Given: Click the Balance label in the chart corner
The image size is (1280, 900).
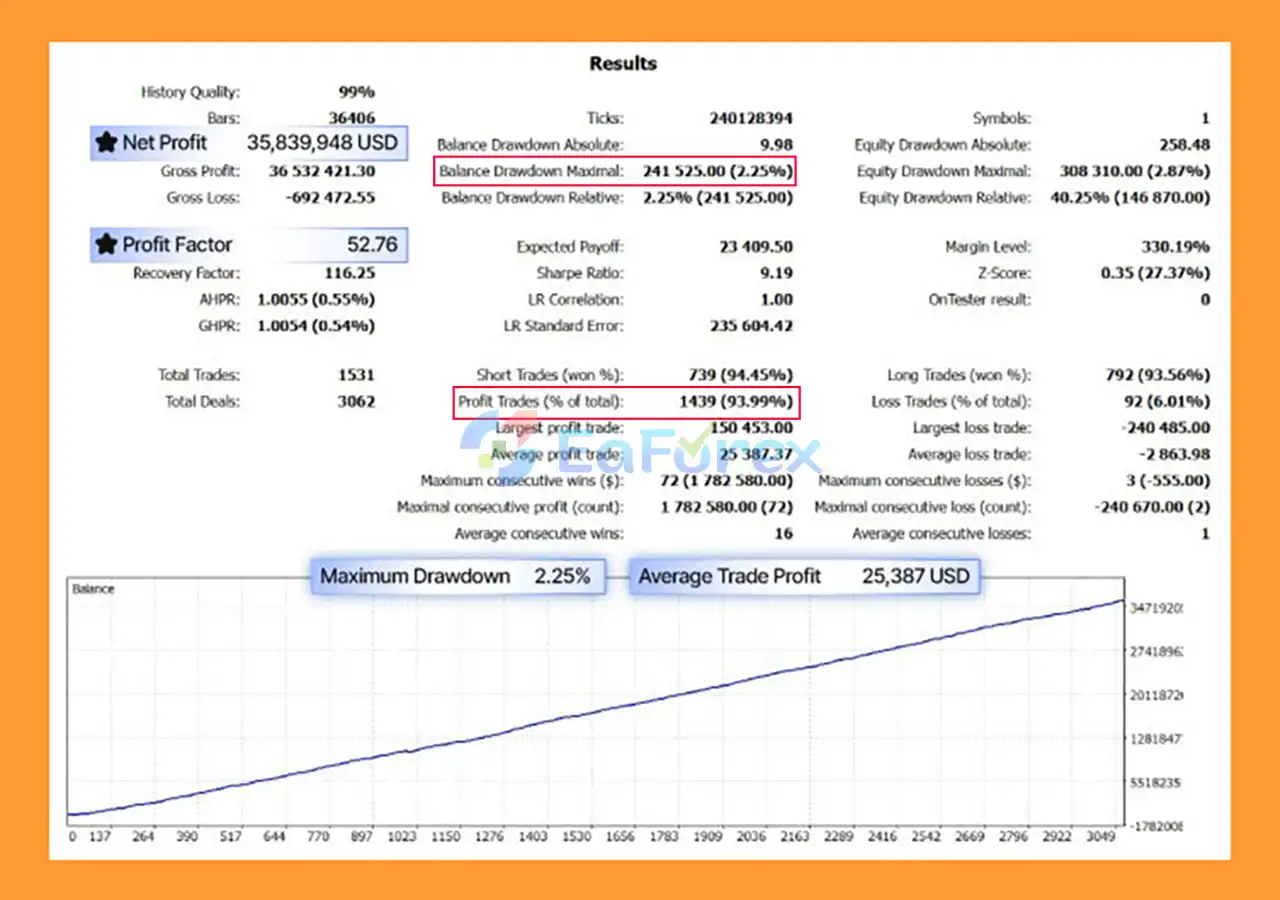Looking at the screenshot, I should (93, 589).
